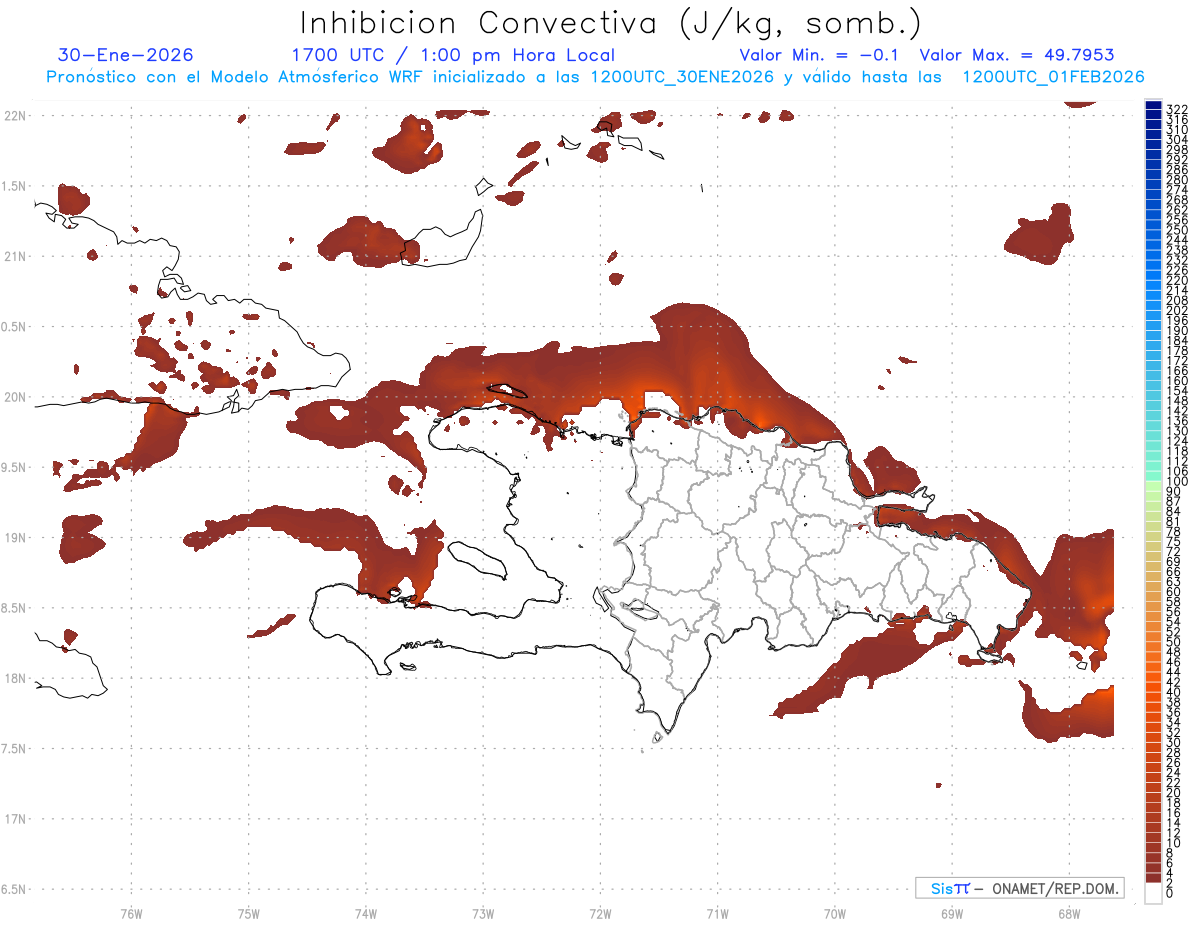This screenshot has height=927, width=1200.
Task: Click the '6.5N' latitude label
Action: [x=15, y=889]
